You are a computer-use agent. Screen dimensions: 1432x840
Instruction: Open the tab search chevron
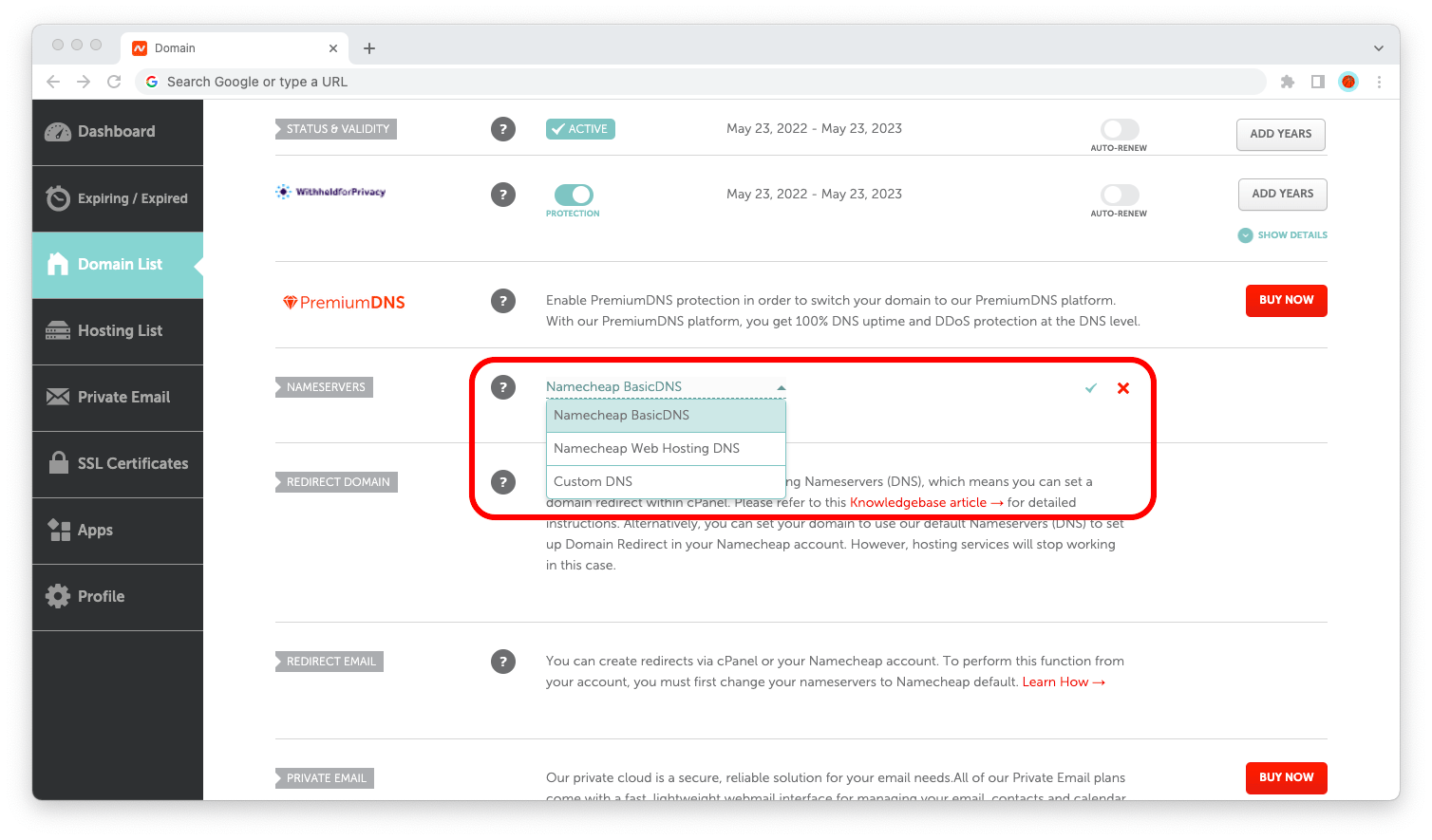(1379, 48)
